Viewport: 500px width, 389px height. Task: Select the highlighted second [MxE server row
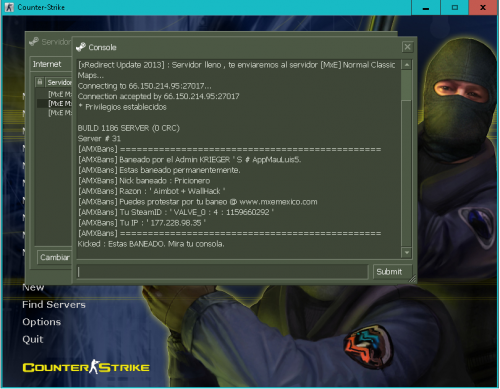[x=55, y=103]
